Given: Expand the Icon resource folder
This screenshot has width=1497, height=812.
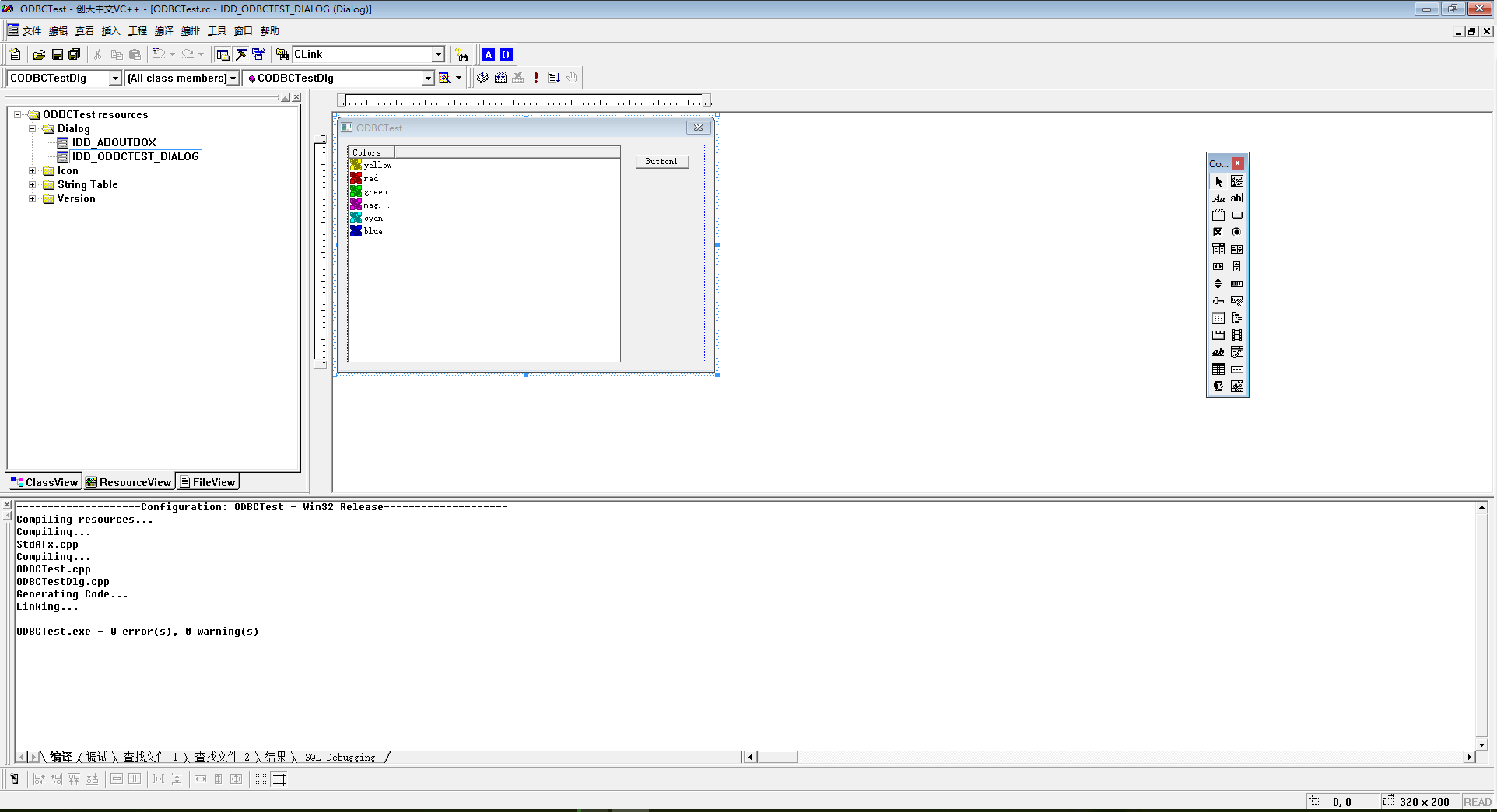Looking at the screenshot, I should pos(33,171).
